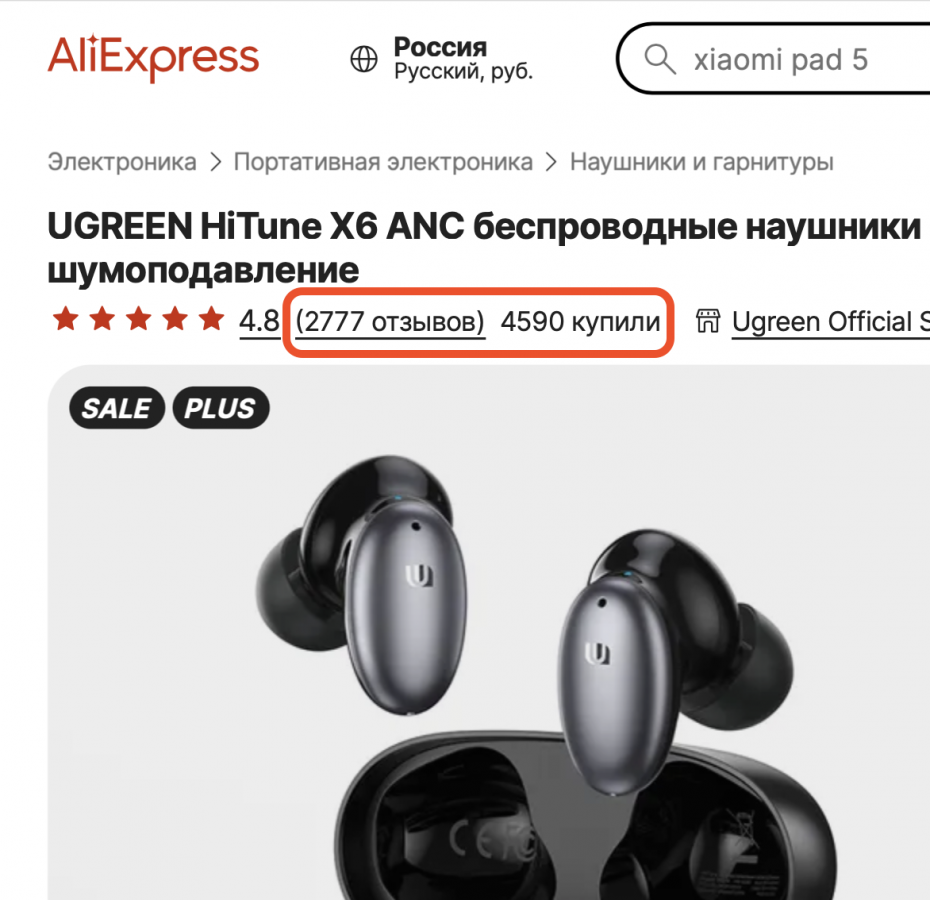The height and width of the screenshot is (900, 930).
Task: Click the store icon beside Ugreen Official
Action: (x=708, y=321)
